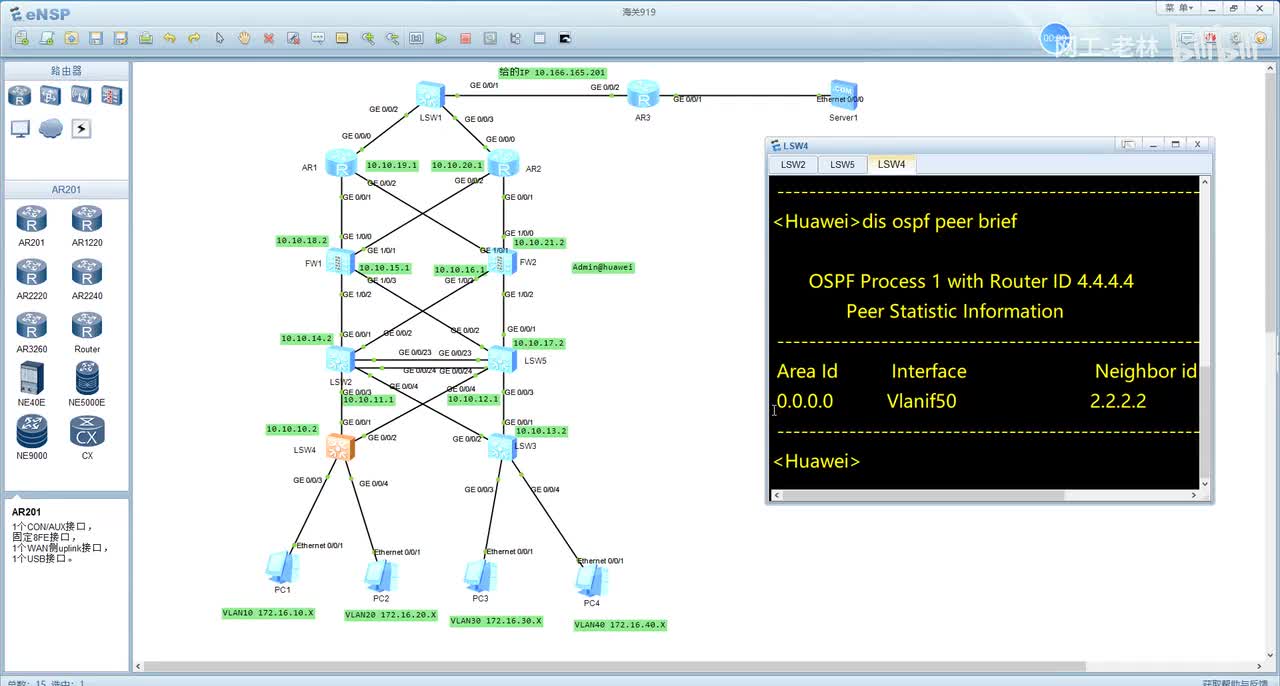Click the zoom in magnifier icon
This screenshot has width=1280, height=686.
(x=368, y=38)
